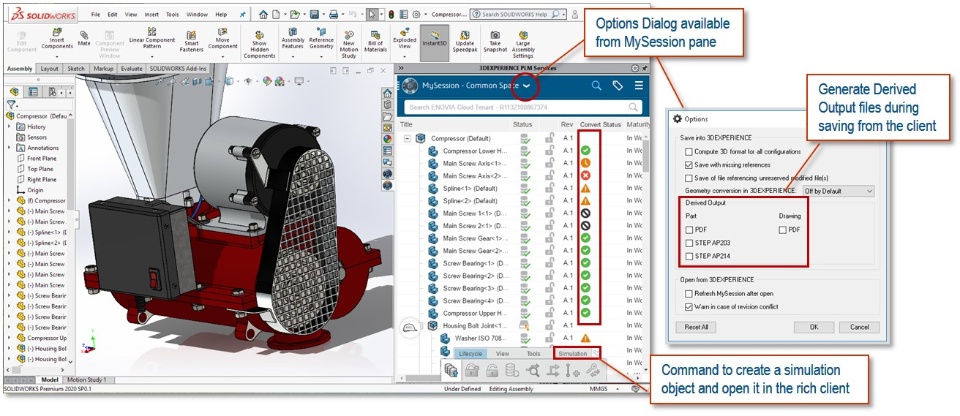Open Linear Component Pattern tool
Image resolution: width=960 pixels, height=416 pixels.
(x=151, y=40)
